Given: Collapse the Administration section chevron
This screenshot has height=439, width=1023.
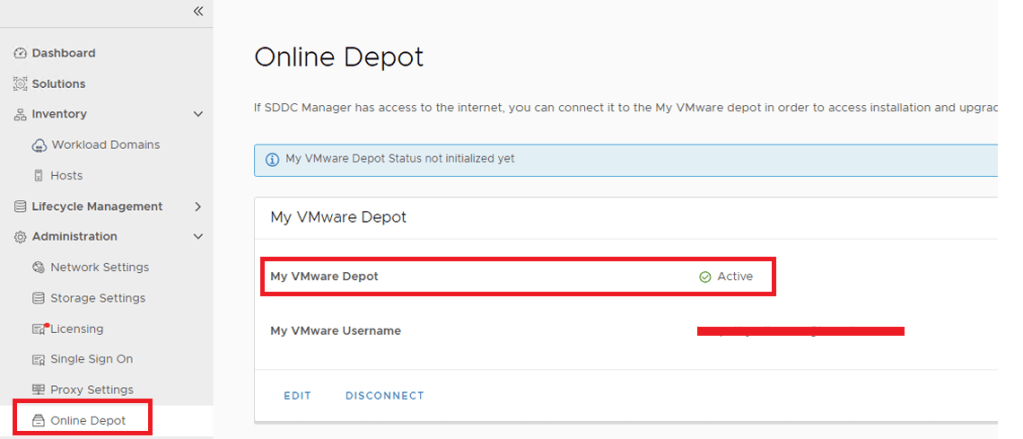Looking at the screenshot, I should [198, 237].
